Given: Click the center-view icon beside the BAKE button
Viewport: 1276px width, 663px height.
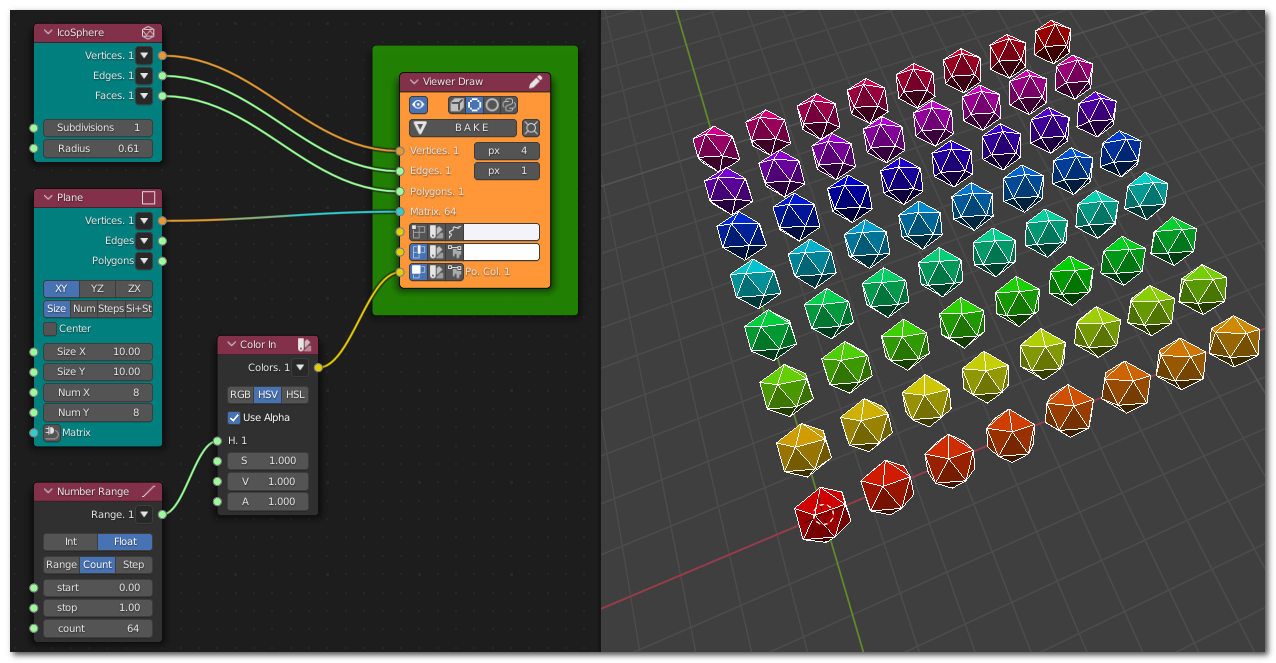Looking at the screenshot, I should tap(531, 128).
